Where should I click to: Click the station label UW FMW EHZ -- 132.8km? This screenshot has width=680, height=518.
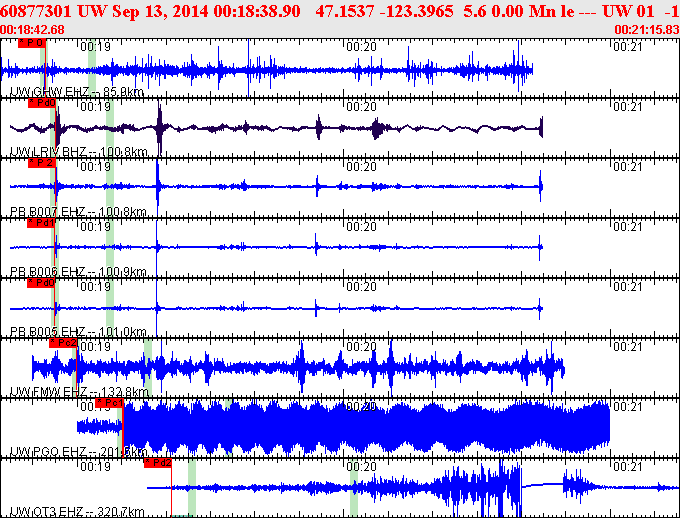pyautogui.click(x=79, y=392)
